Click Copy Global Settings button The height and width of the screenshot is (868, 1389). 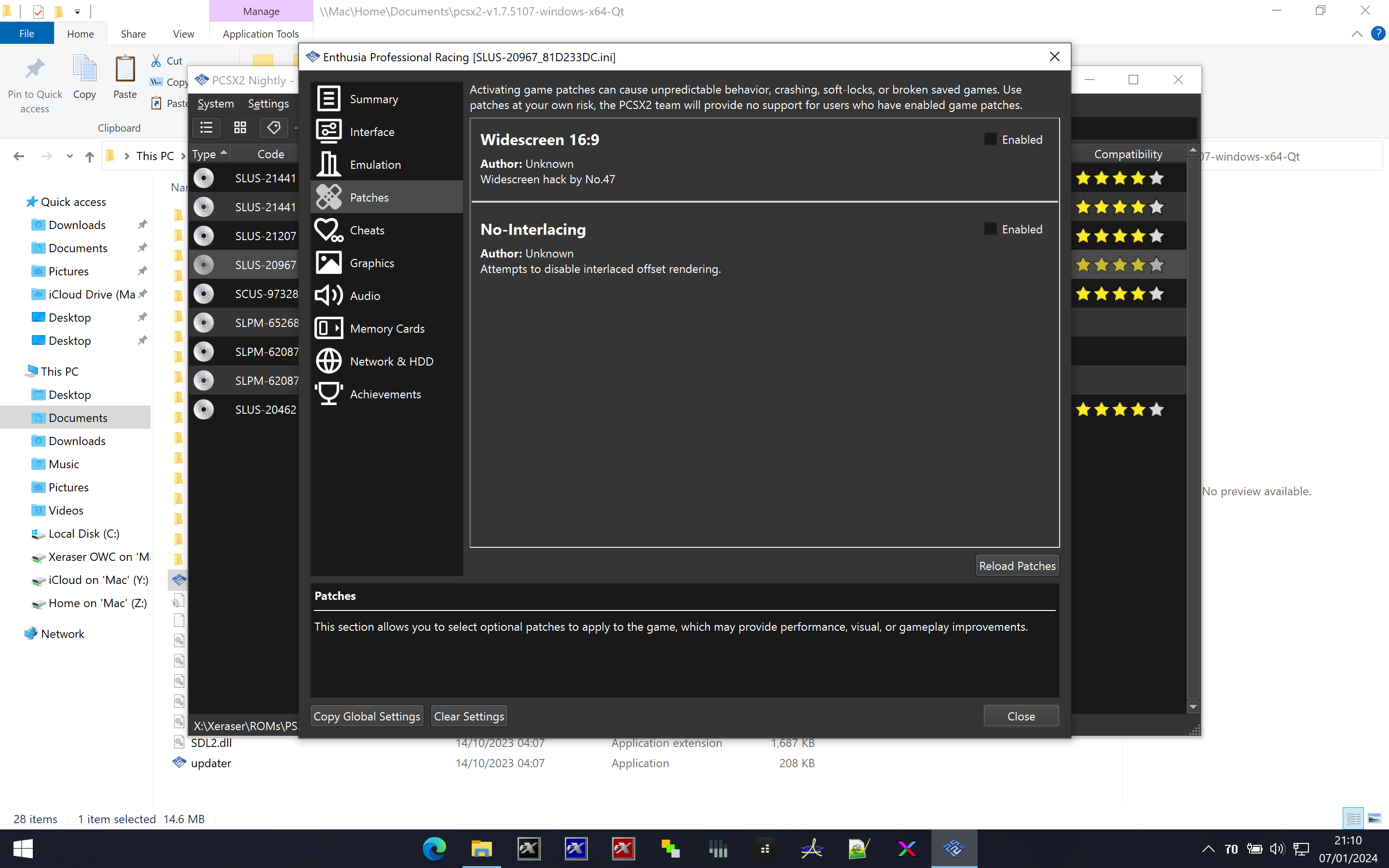367,716
